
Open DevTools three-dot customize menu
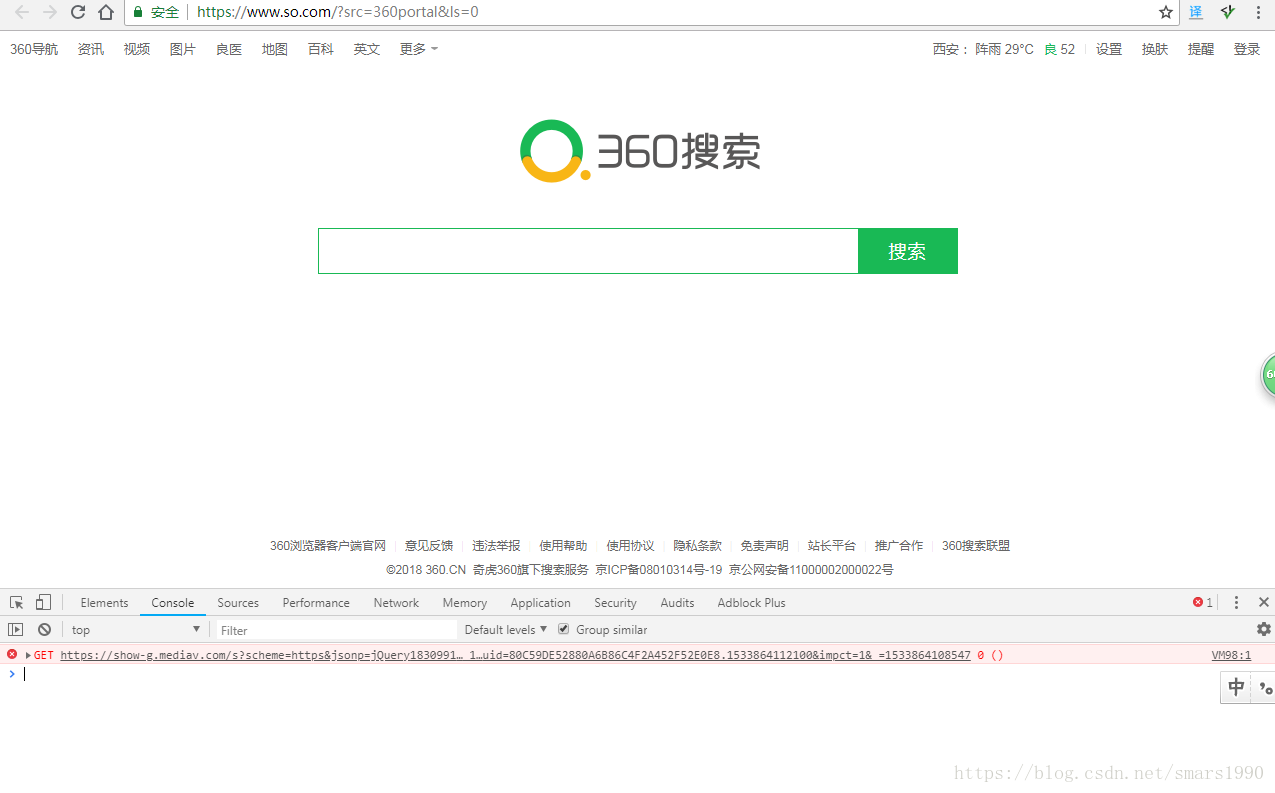1236,602
